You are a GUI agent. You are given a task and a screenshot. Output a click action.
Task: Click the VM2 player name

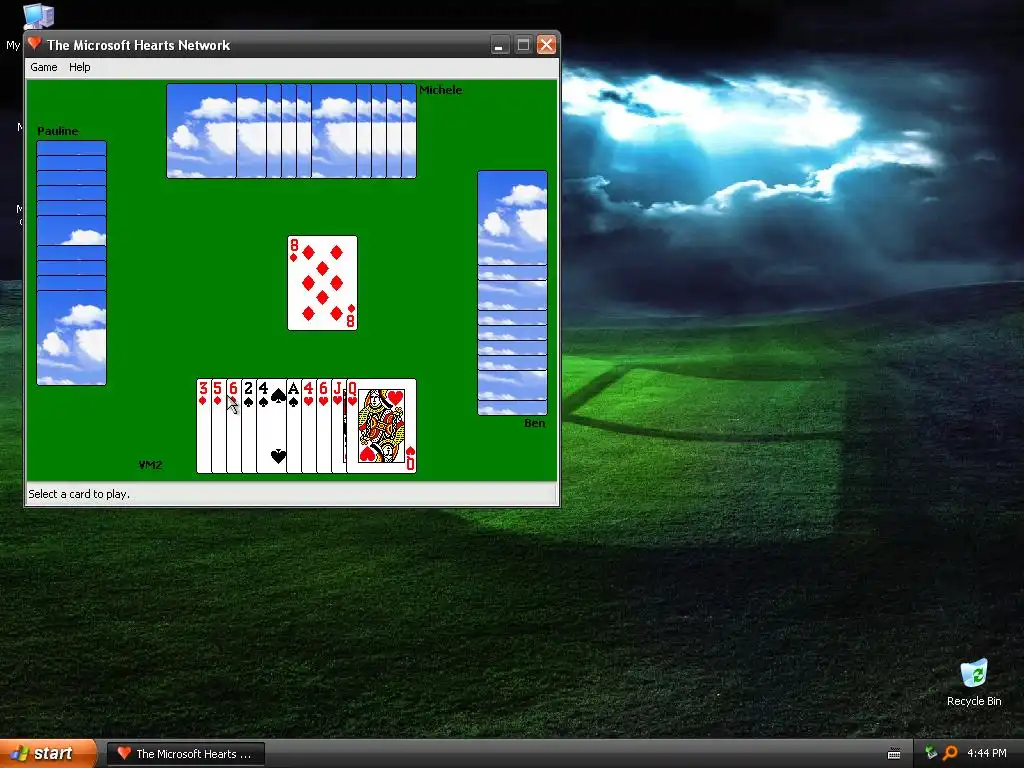150,465
